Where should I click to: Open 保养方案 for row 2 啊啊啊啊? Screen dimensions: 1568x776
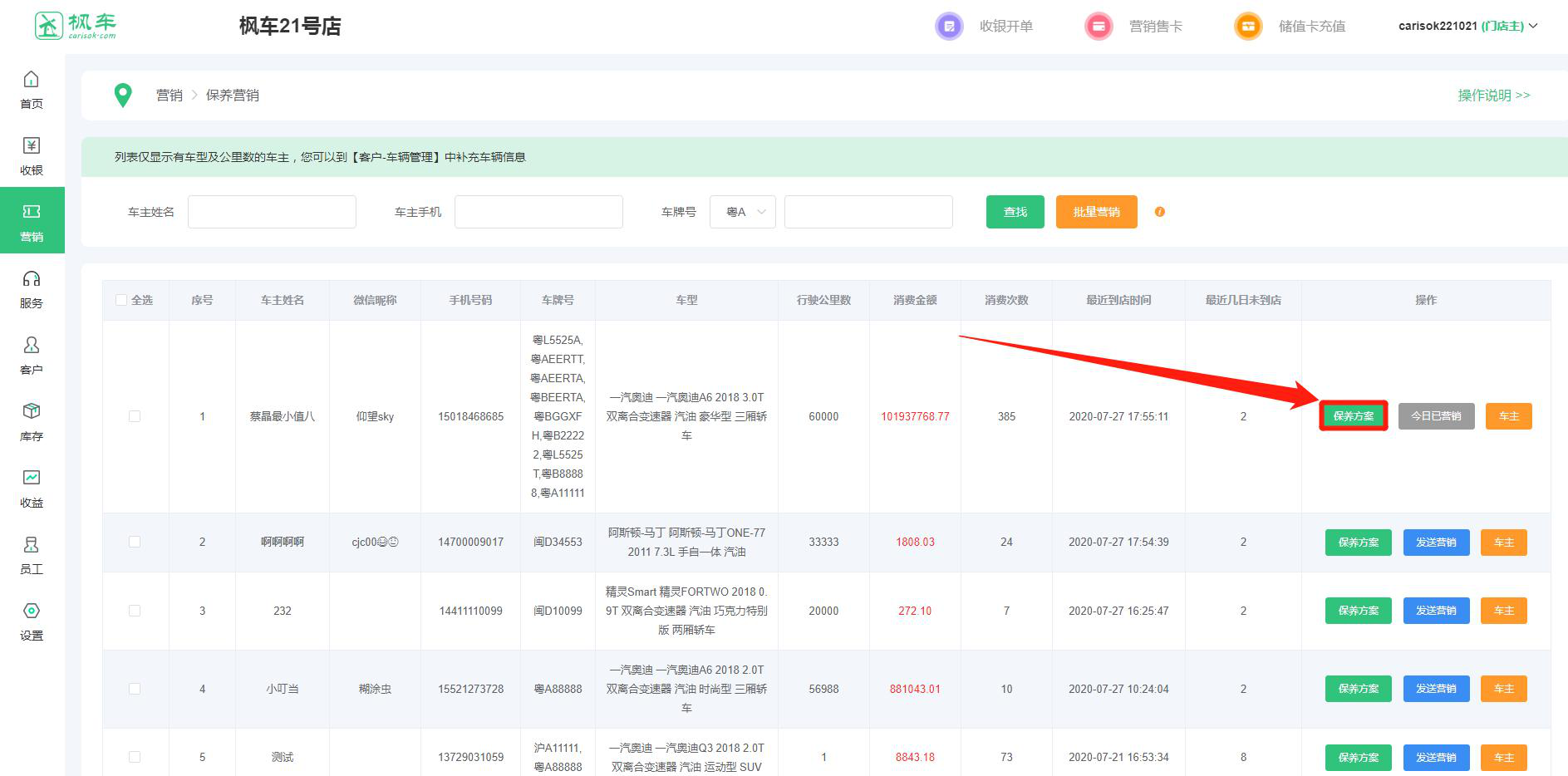click(1359, 543)
